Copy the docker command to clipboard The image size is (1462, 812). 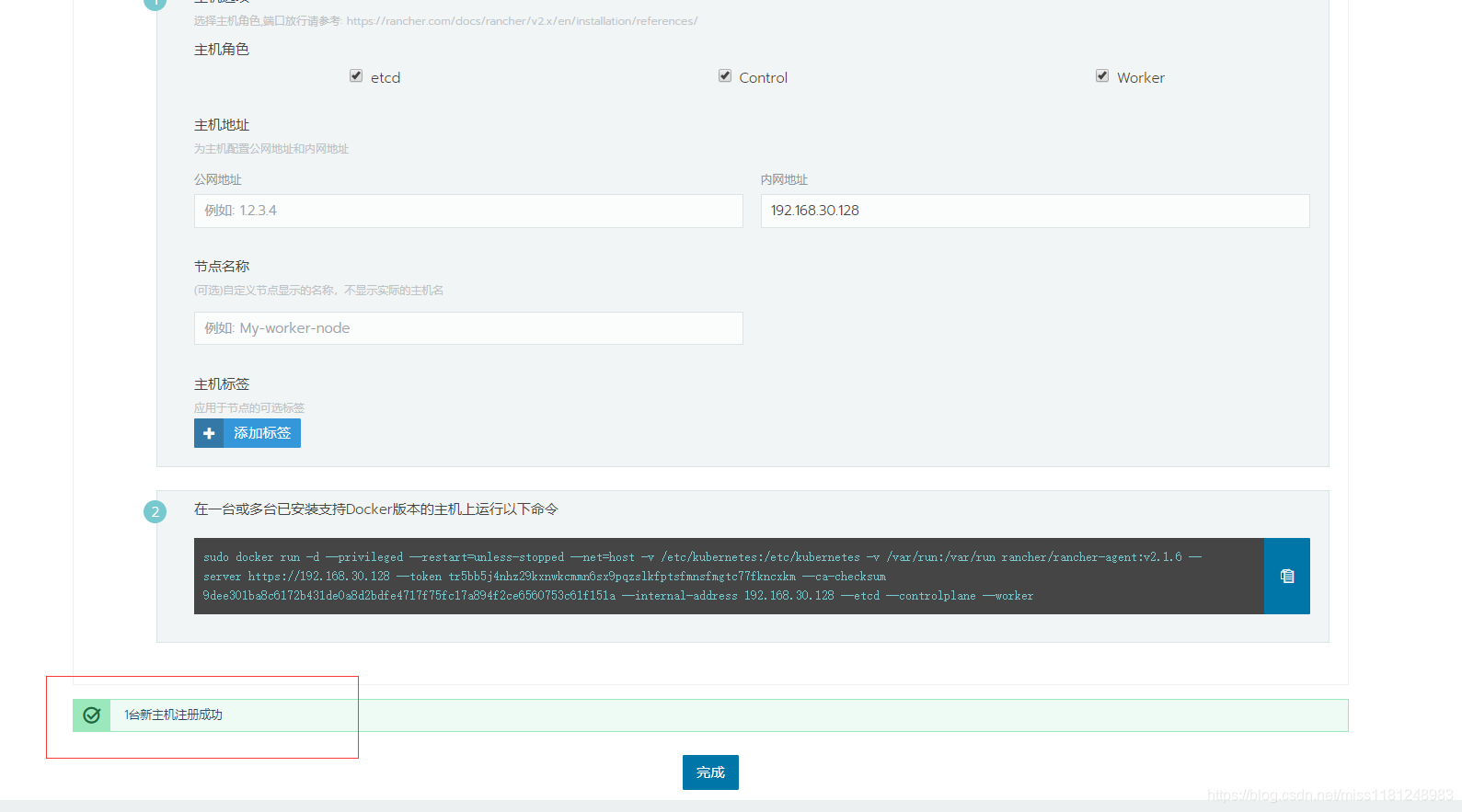1286,576
